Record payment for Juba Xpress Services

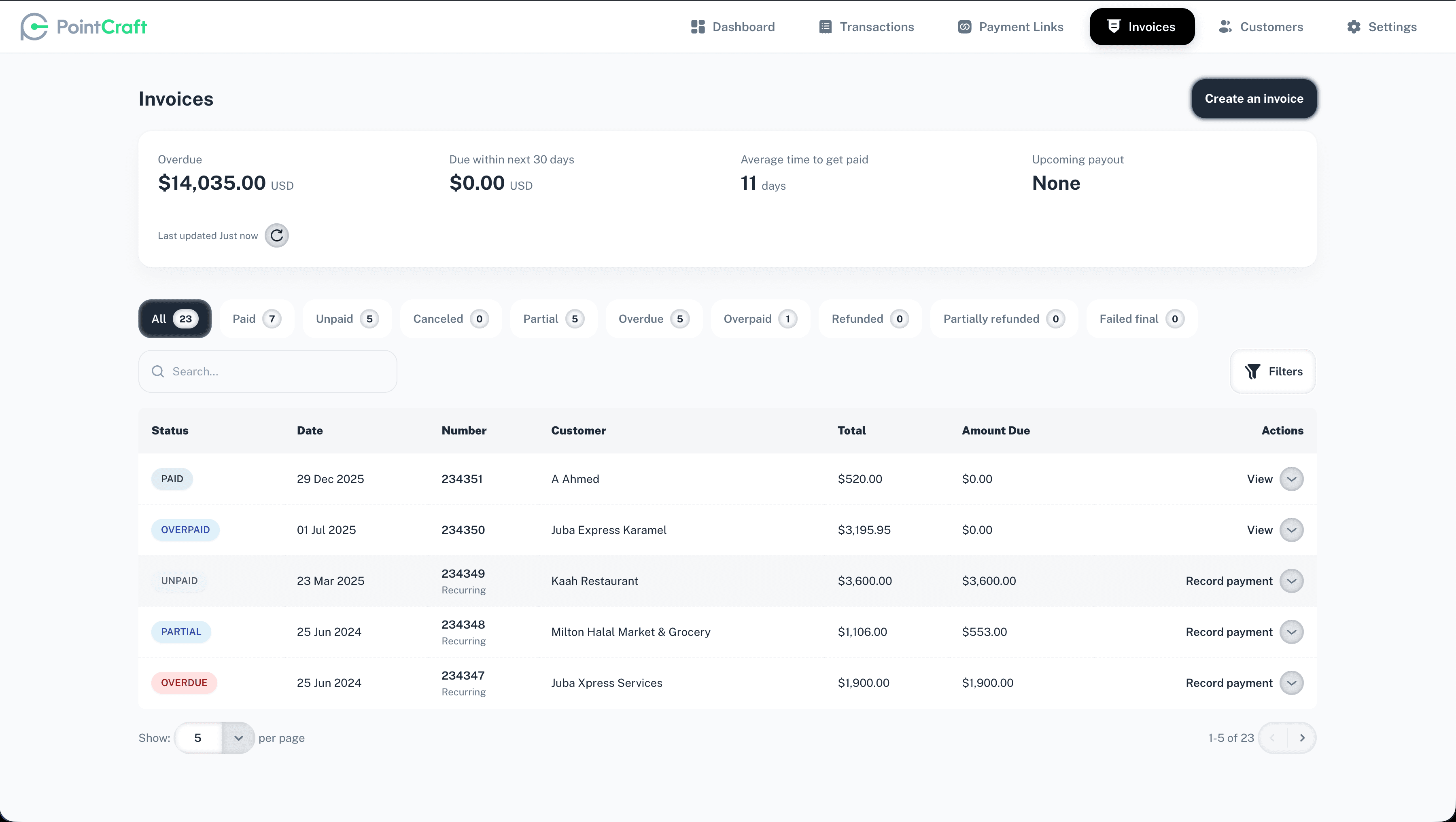point(1229,682)
